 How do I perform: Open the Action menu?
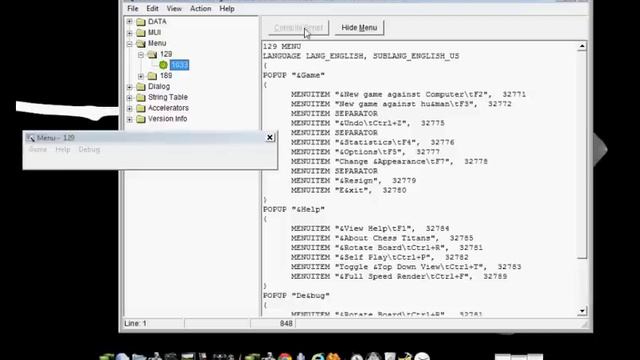[x=200, y=9]
